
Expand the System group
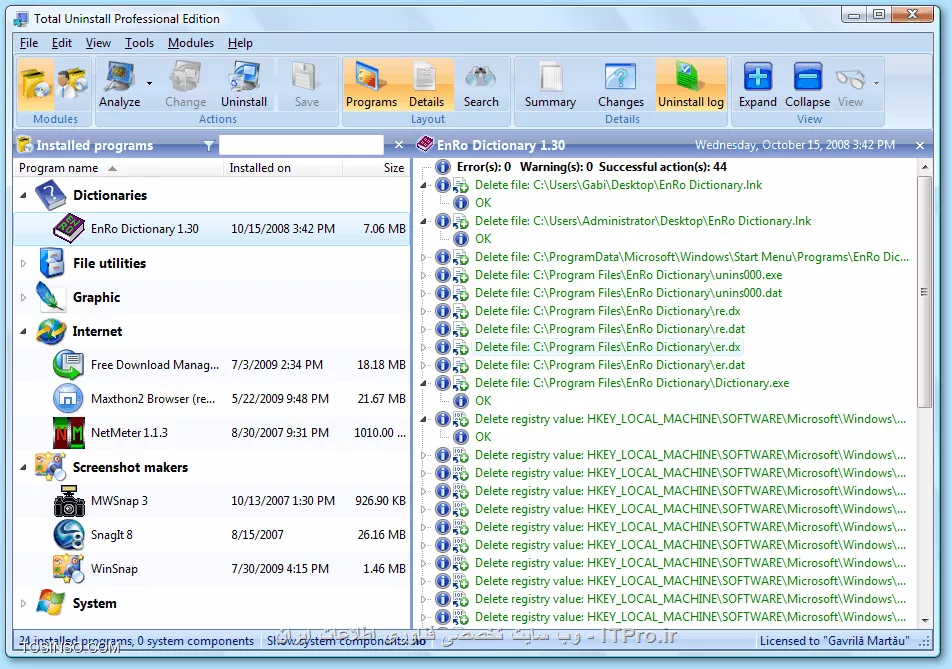(x=23, y=603)
